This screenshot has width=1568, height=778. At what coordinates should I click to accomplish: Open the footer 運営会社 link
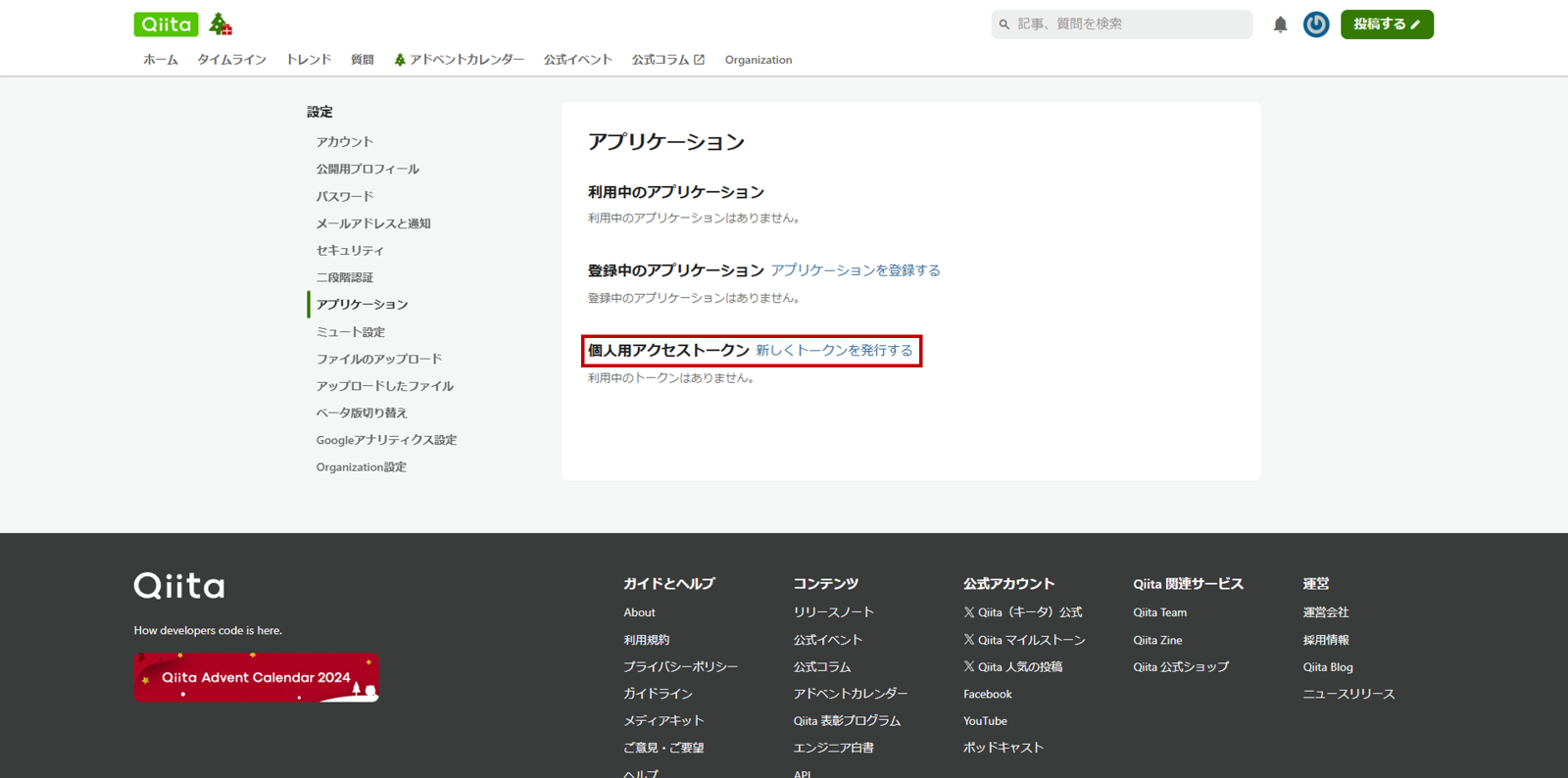(x=1326, y=612)
